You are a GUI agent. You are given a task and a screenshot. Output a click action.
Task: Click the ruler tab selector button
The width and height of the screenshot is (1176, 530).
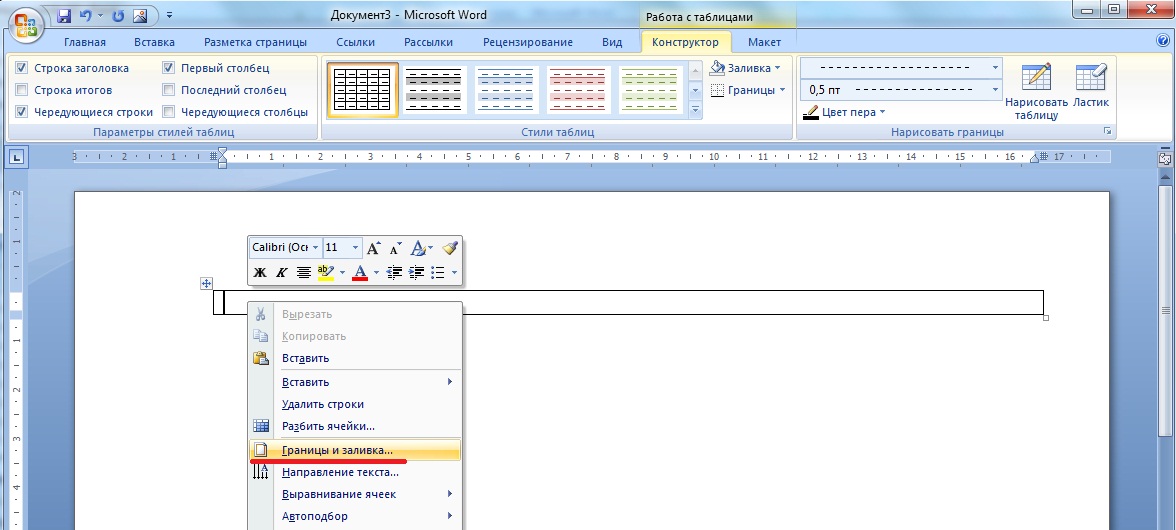click(17, 157)
